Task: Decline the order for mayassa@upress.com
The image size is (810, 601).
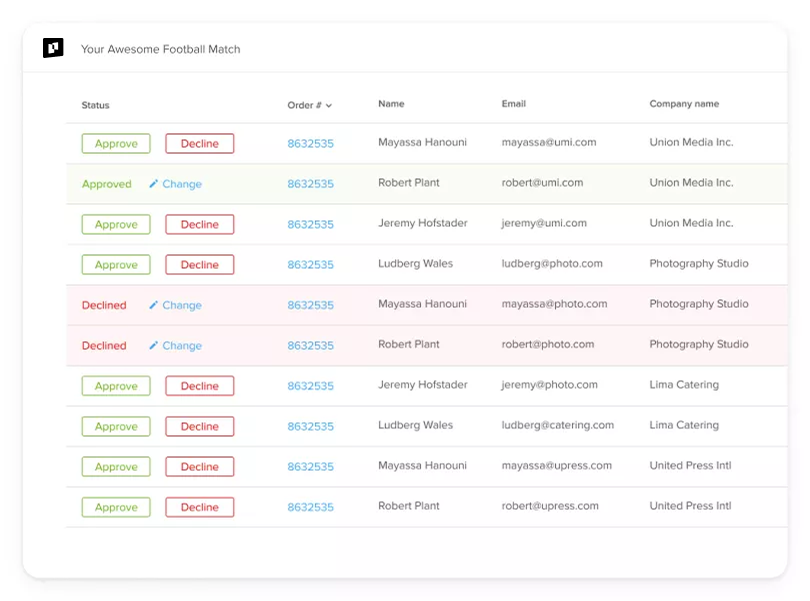Action: coord(199,467)
